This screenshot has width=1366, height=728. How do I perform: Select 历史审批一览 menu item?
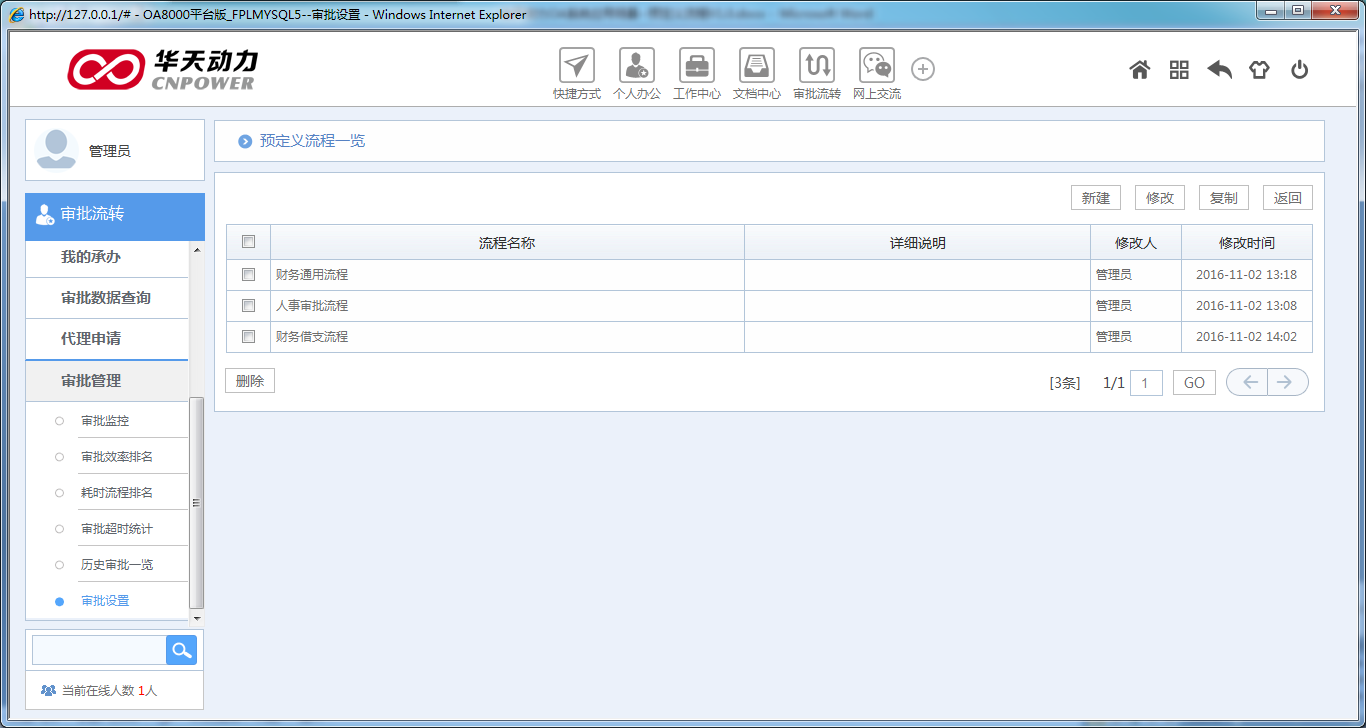point(117,565)
